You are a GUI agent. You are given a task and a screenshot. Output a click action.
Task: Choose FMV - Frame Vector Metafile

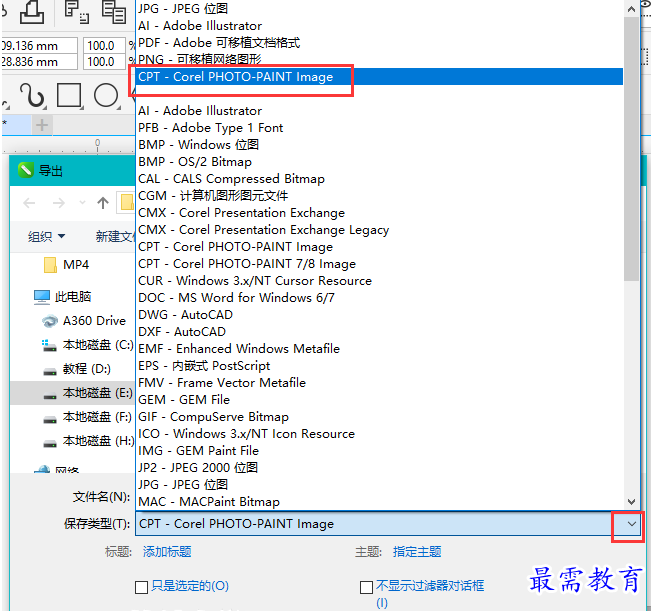[379, 383]
